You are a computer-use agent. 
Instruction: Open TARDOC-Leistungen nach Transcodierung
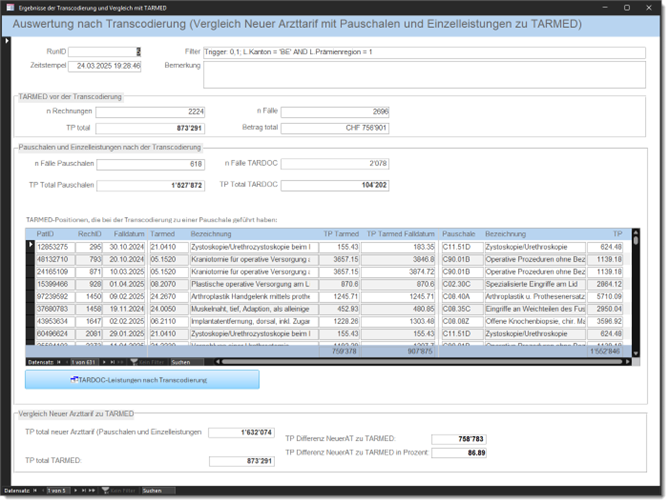click(142, 380)
